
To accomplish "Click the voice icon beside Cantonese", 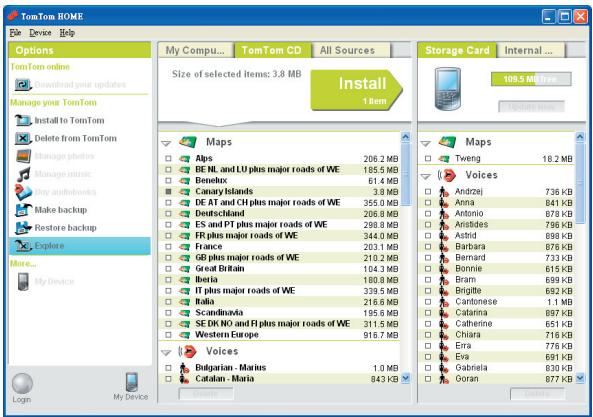I will click(443, 302).
